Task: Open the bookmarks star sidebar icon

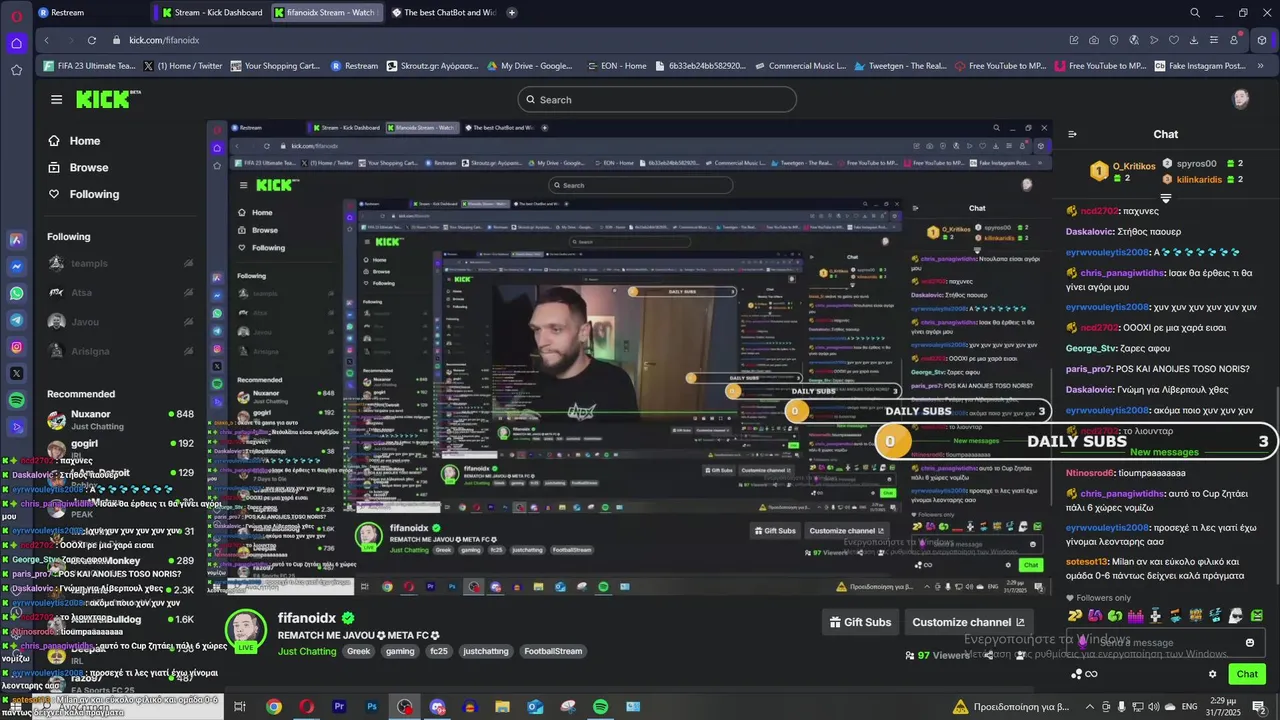Action: point(16,70)
